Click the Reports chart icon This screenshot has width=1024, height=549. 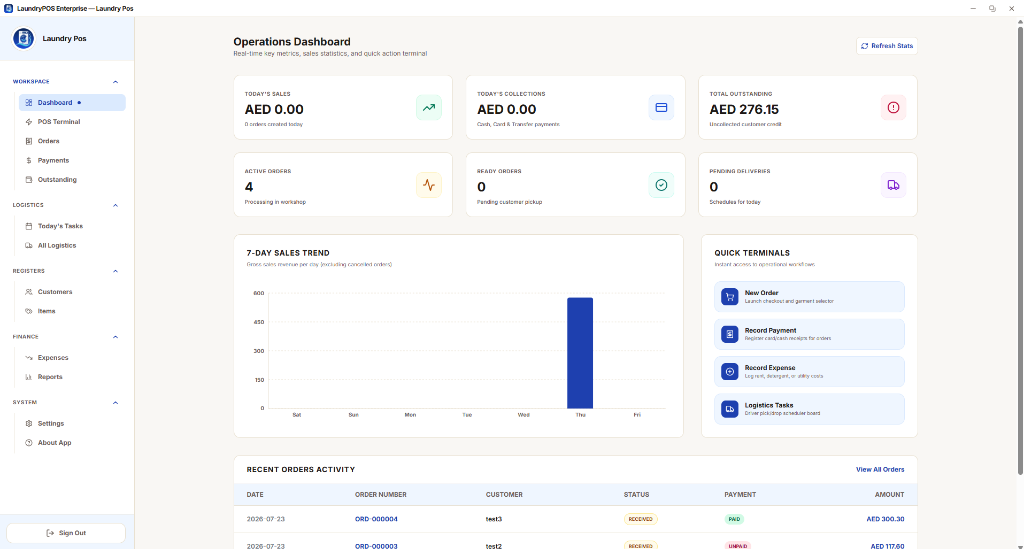[29, 377]
